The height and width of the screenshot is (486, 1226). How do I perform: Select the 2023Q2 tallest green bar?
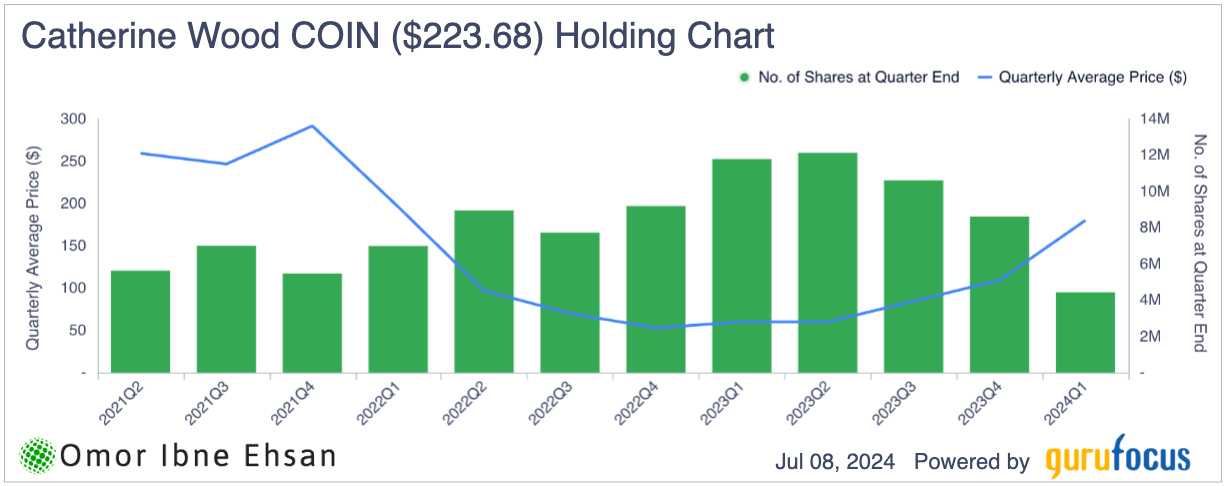[x=828, y=263]
